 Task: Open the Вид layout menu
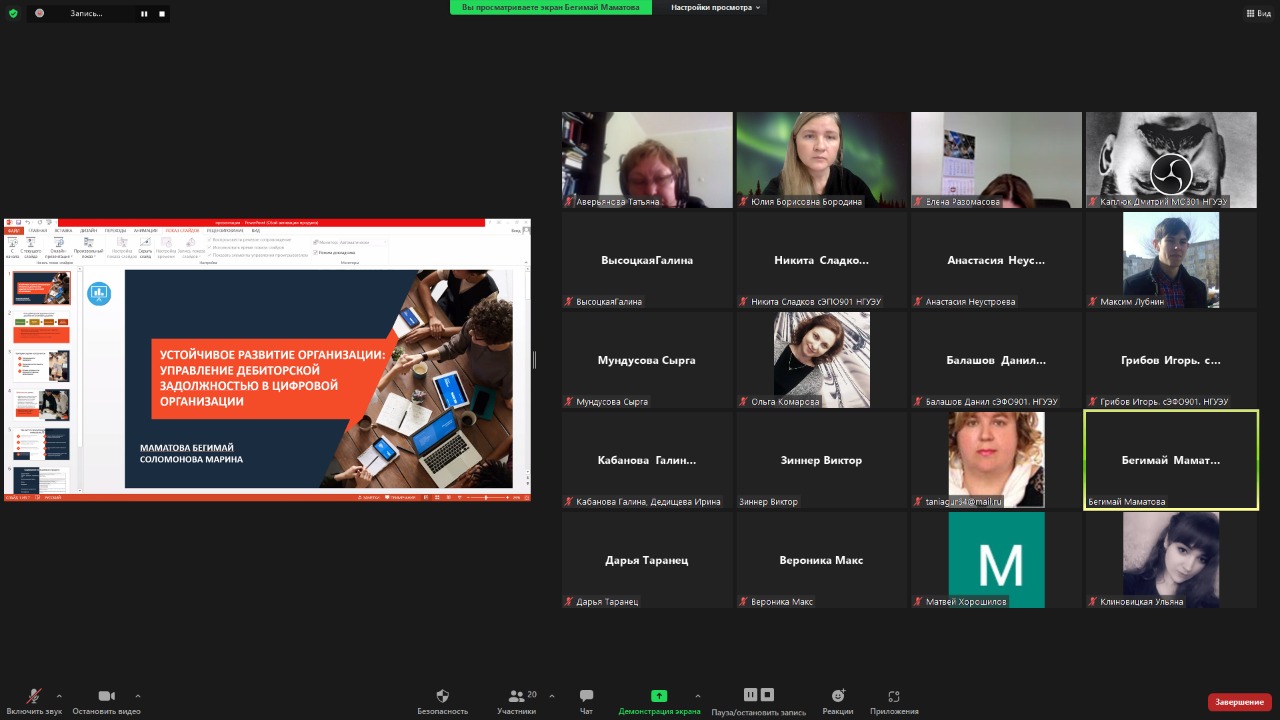(1257, 13)
